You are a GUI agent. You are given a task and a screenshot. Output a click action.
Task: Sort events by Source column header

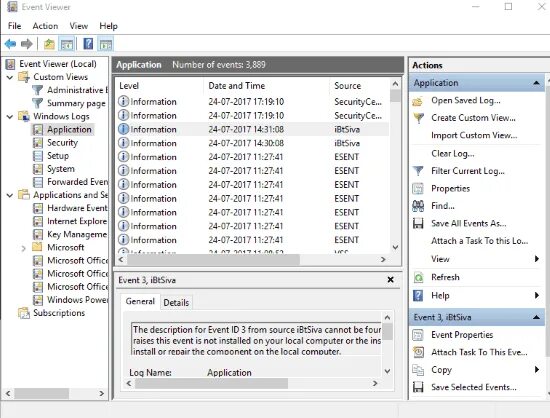pos(359,86)
